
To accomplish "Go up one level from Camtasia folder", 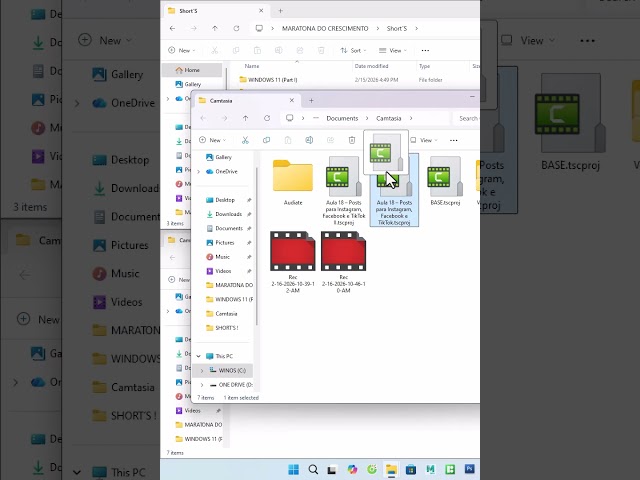I will (245, 118).
